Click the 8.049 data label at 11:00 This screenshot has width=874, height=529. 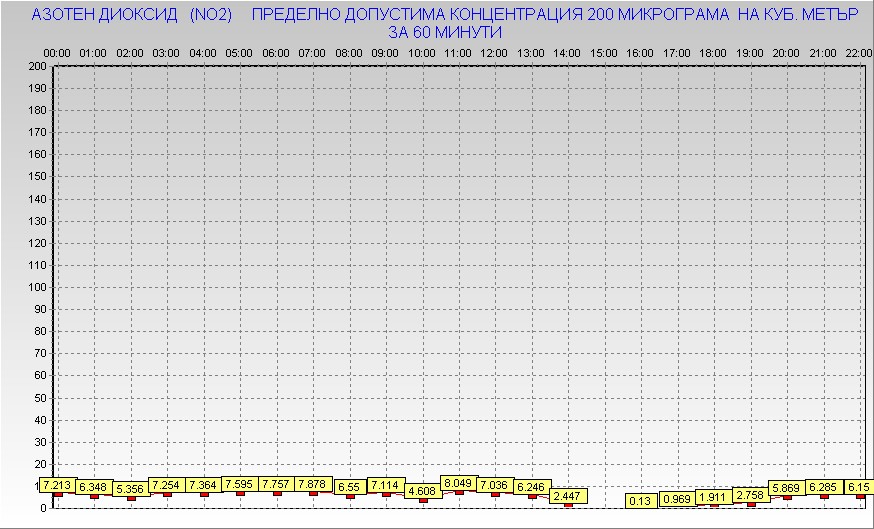(459, 483)
